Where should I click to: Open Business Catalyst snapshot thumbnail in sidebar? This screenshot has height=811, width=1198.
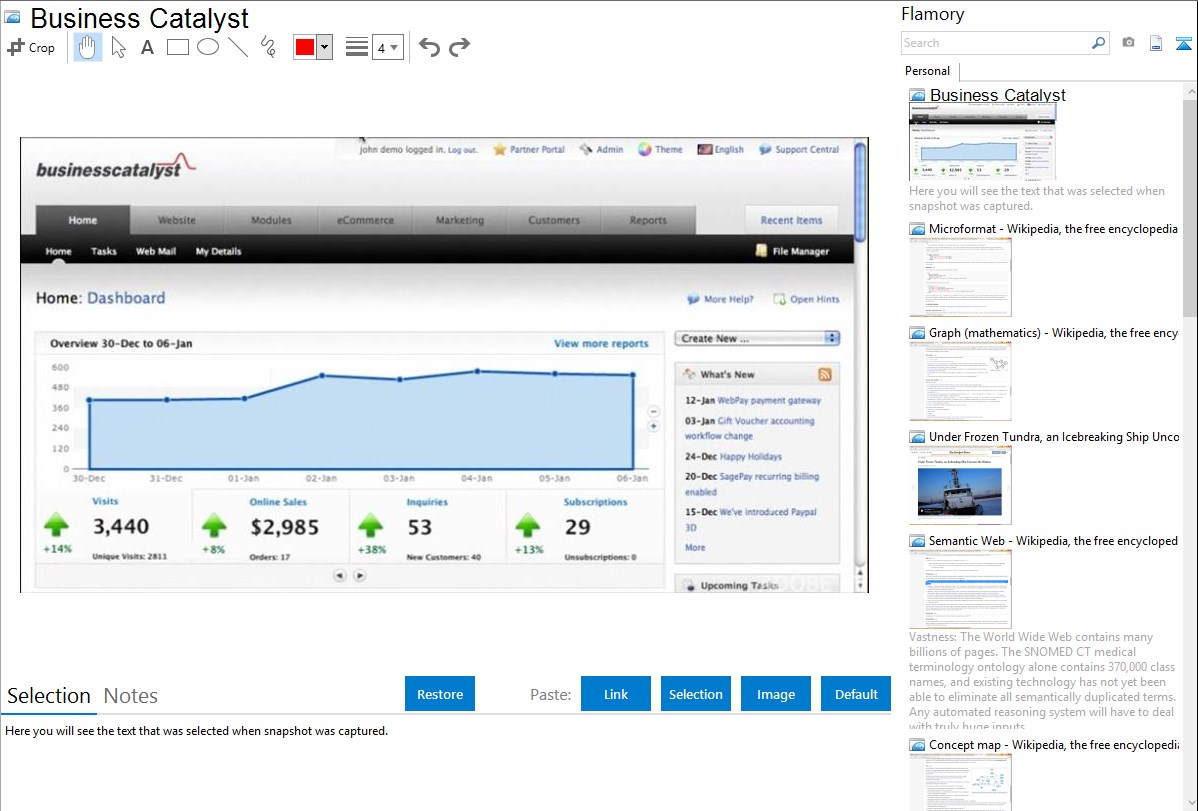pyautogui.click(x=983, y=142)
